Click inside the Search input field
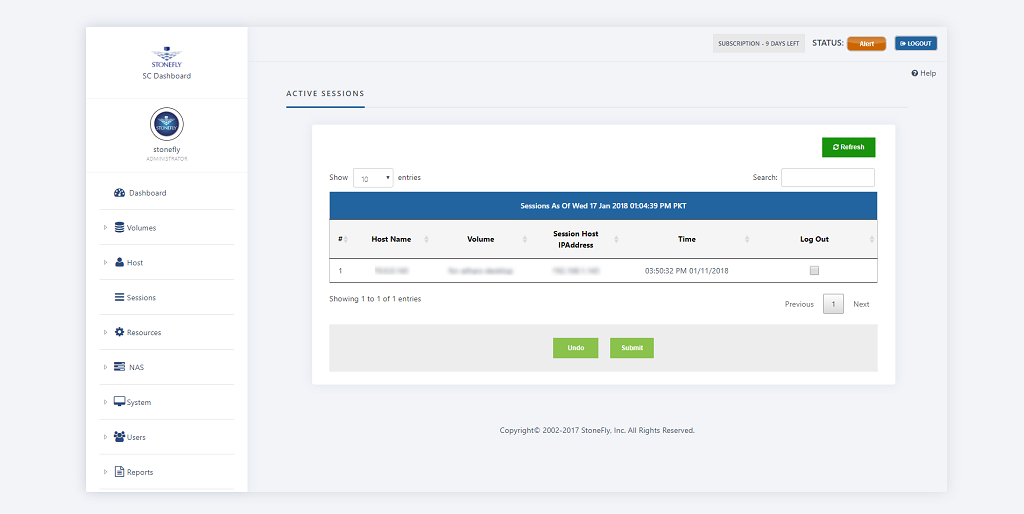Image resolution: width=1024 pixels, height=514 pixels. tap(827, 178)
